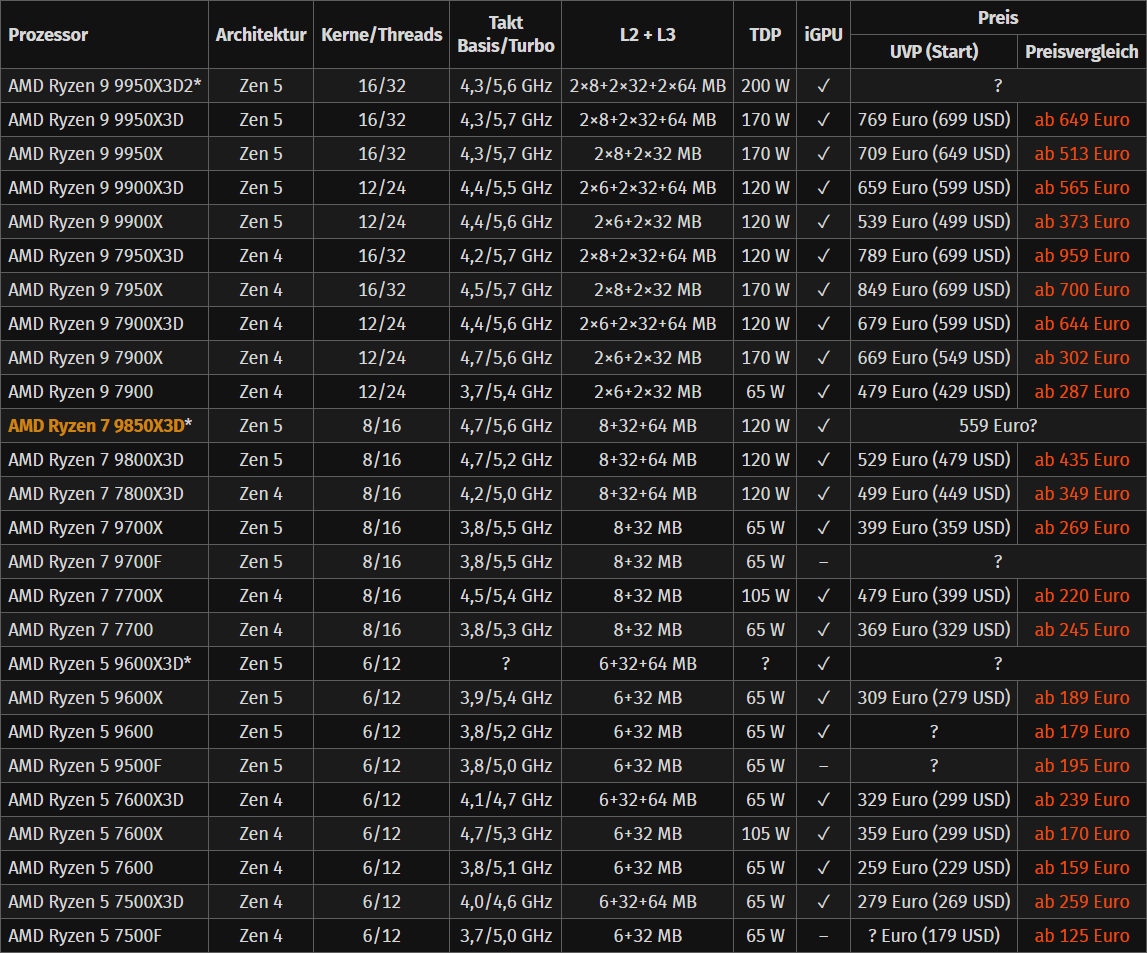The width and height of the screenshot is (1147, 953).
Task: Open price link 'ab 649 Euro' for 9950X3D
Action: click(1081, 120)
